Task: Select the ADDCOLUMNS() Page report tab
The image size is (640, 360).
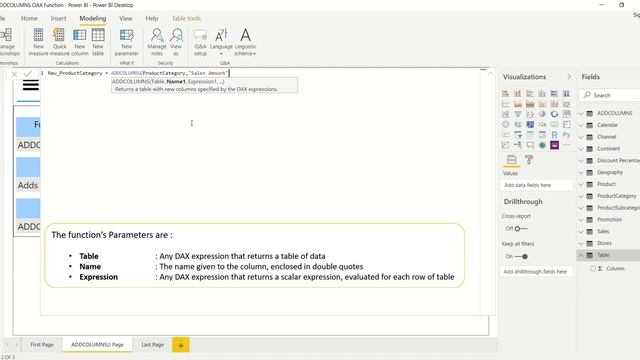Action: tap(98, 344)
